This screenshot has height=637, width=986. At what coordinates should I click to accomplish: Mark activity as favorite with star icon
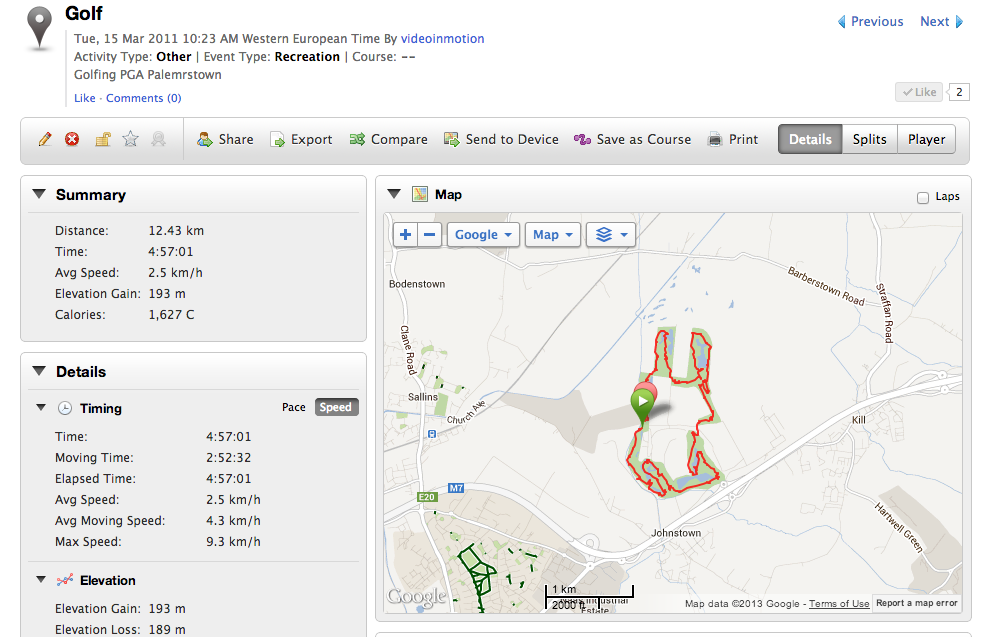(130, 138)
